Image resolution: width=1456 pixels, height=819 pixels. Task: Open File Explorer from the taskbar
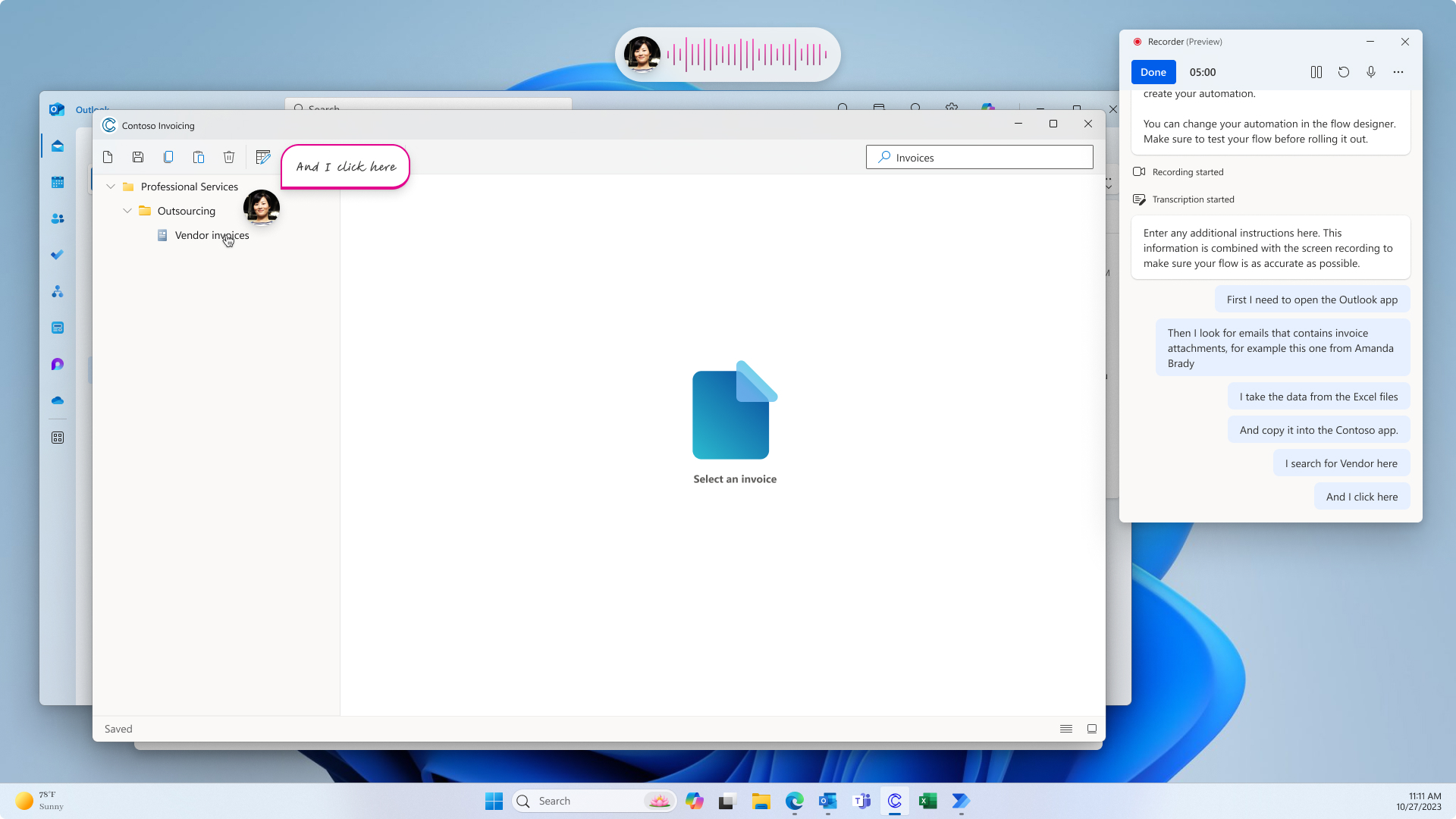(x=761, y=801)
